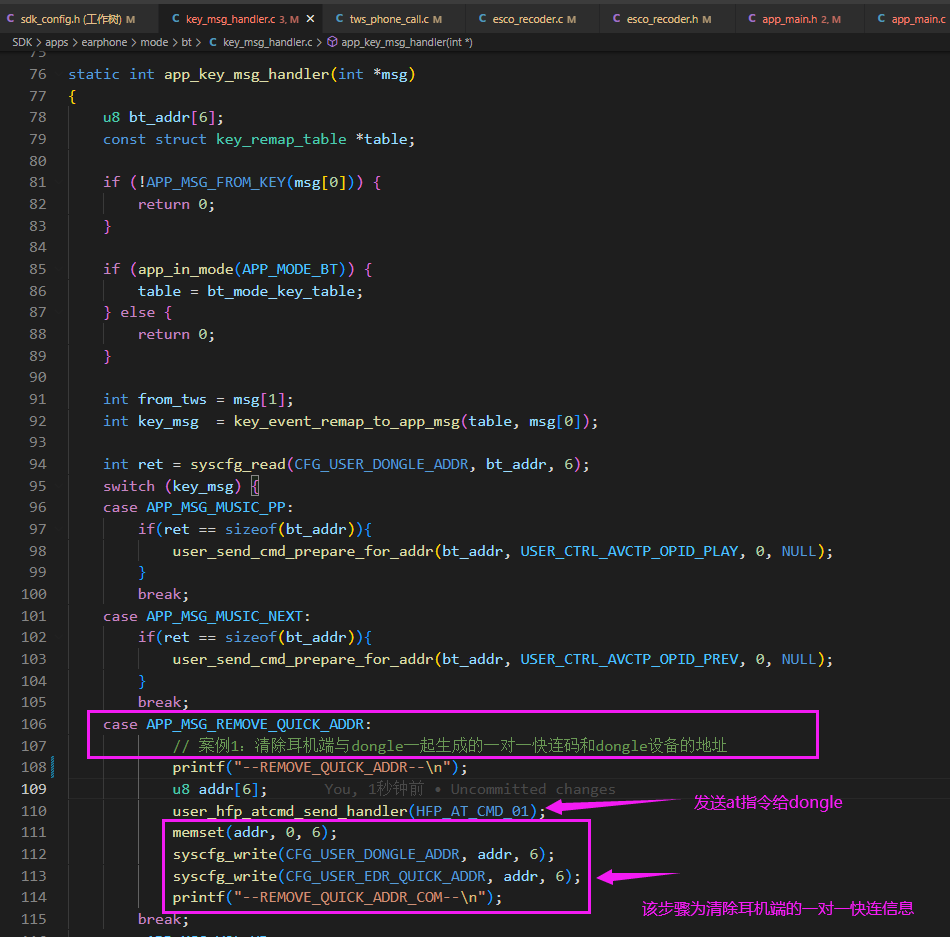Click app_key_msg_handler in the function definition
The height and width of the screenshot is (937, 950).
click(x=247, y=74)
